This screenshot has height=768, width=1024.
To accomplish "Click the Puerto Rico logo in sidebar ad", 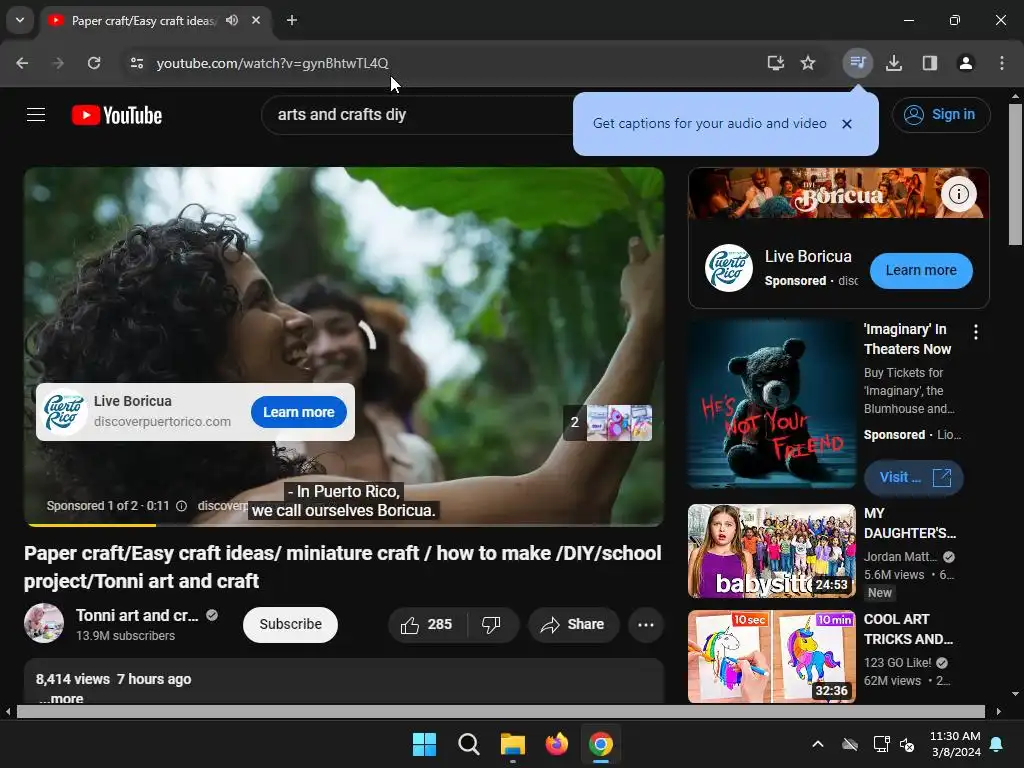I will pyautogui.click(x=729, y=268).
